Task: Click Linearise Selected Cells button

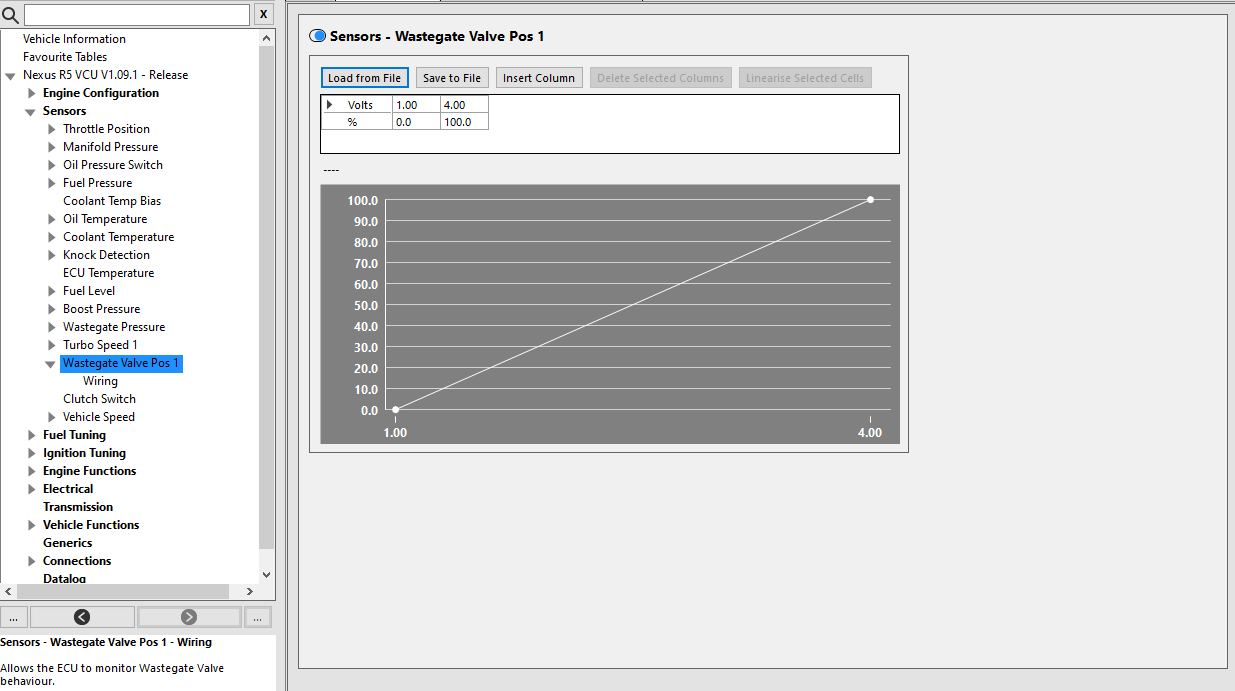Action: pyautogui.click(x=805, y=78)
